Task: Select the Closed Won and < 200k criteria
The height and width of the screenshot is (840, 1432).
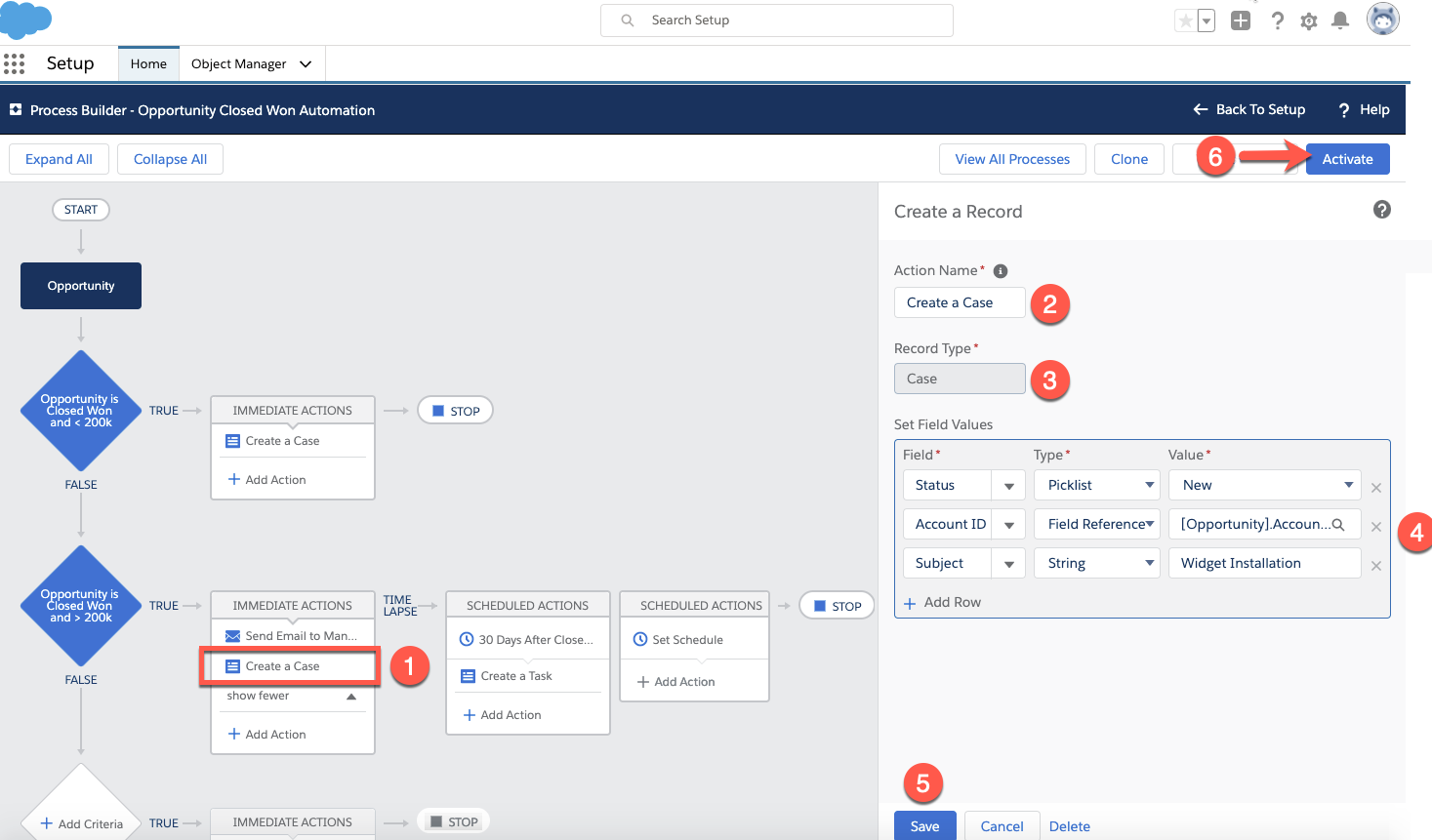Action: tap(81, 411)
